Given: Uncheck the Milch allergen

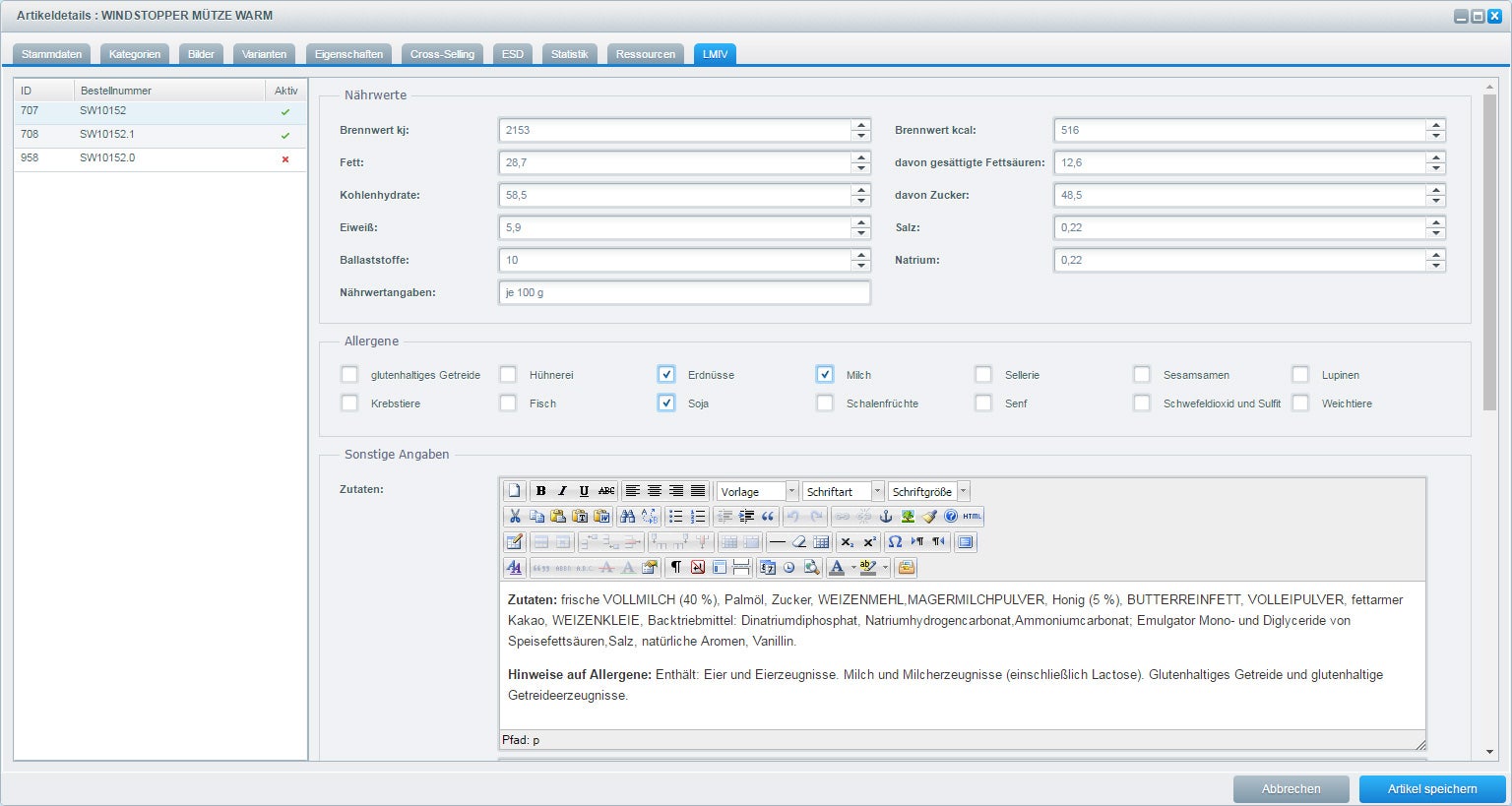Looking at the screenshot, I should [x=825, y=374].
